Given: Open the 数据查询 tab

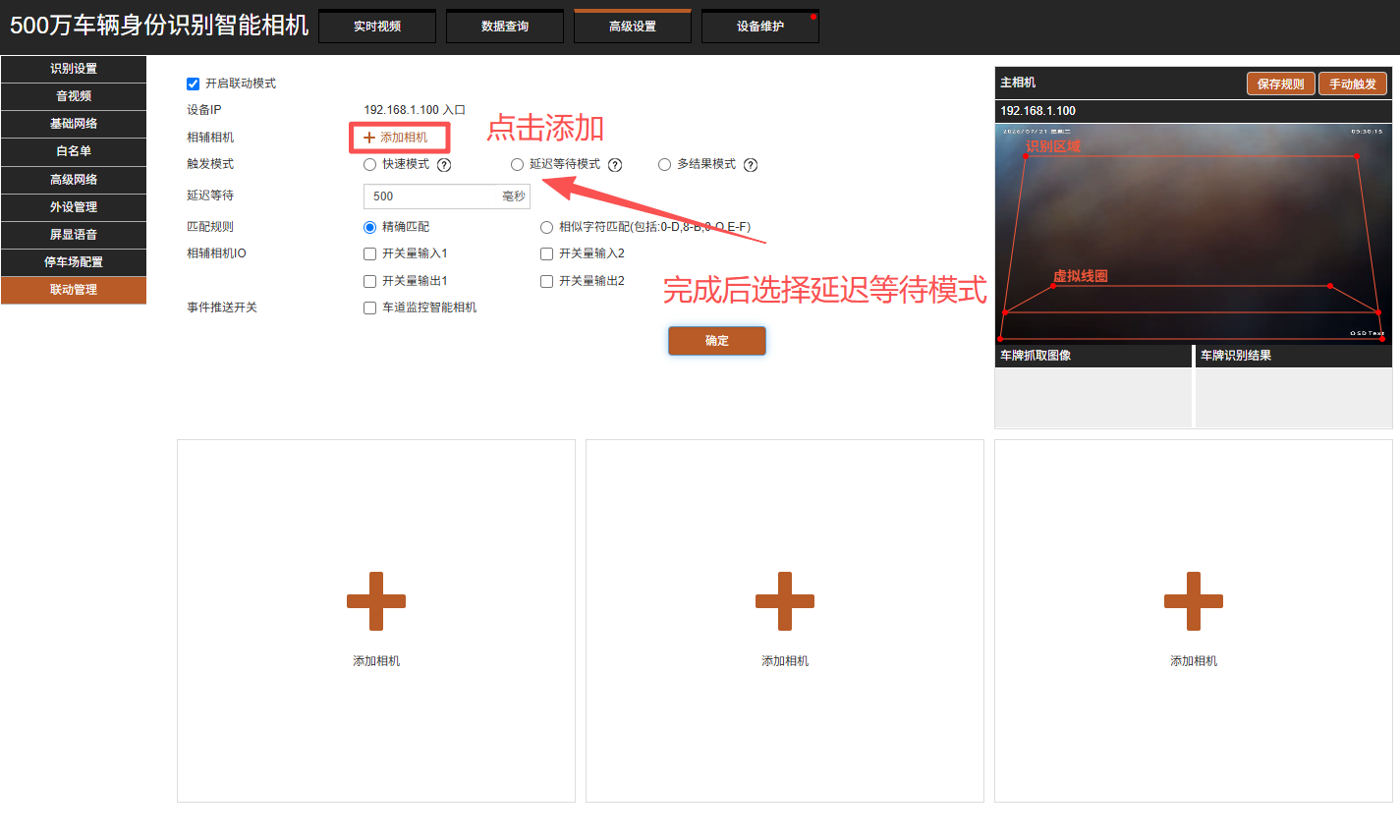Looking at the screenshot, I should tap(505, 27).
